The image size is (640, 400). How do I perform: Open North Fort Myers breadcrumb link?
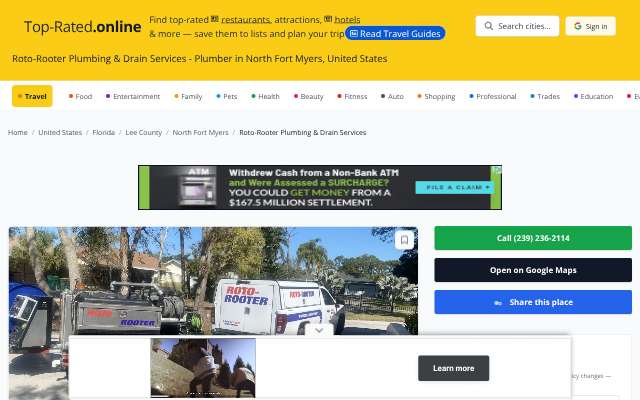(x=200, y=132)
